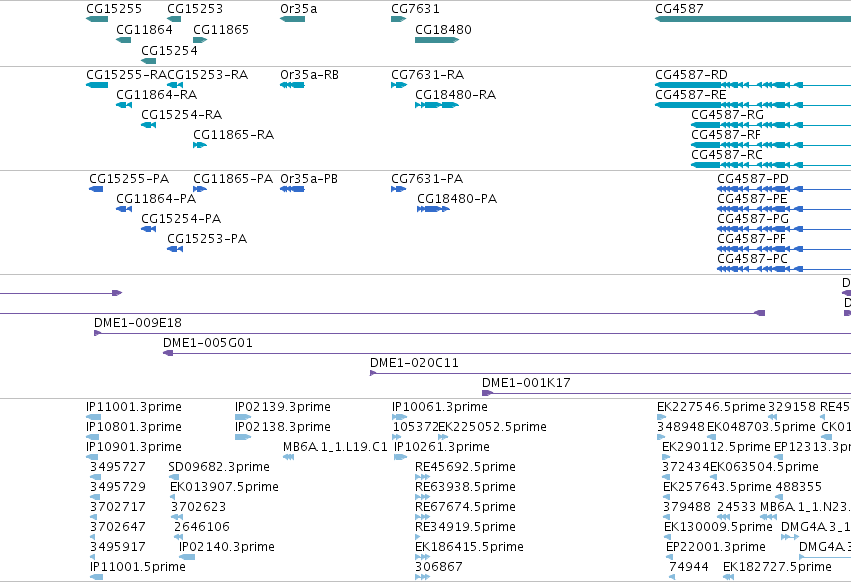Select transcript CG4587-RD
The width and height of the screenshot is (851, 582).
coord(753,85)
